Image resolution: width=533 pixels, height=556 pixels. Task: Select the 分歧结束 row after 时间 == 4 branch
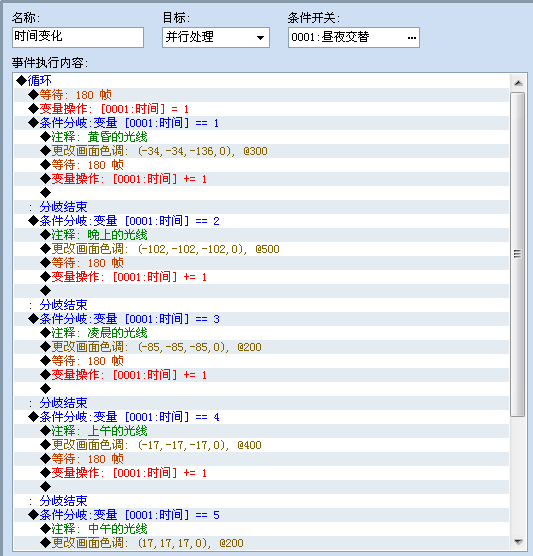tap(261, 501)
